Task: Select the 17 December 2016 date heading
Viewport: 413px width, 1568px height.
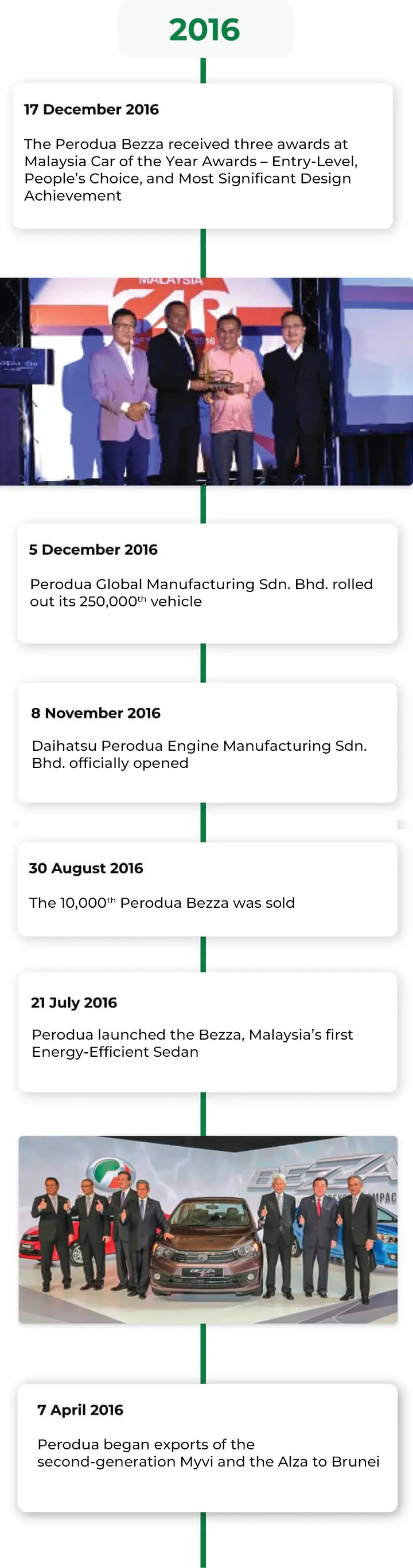Action: point(91,109)
